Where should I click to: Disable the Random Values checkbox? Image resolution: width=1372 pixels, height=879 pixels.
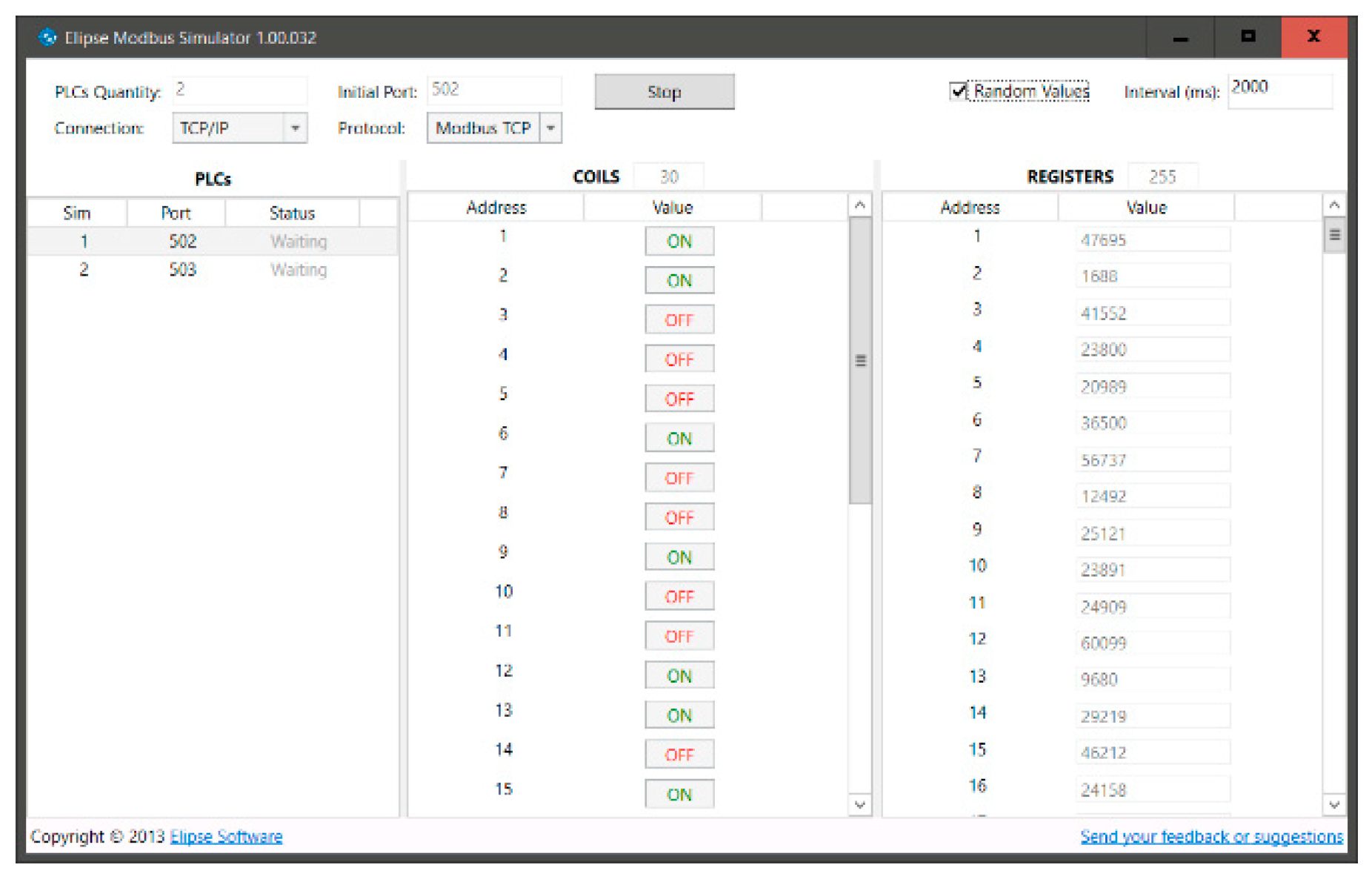click(x=959, y=91)
